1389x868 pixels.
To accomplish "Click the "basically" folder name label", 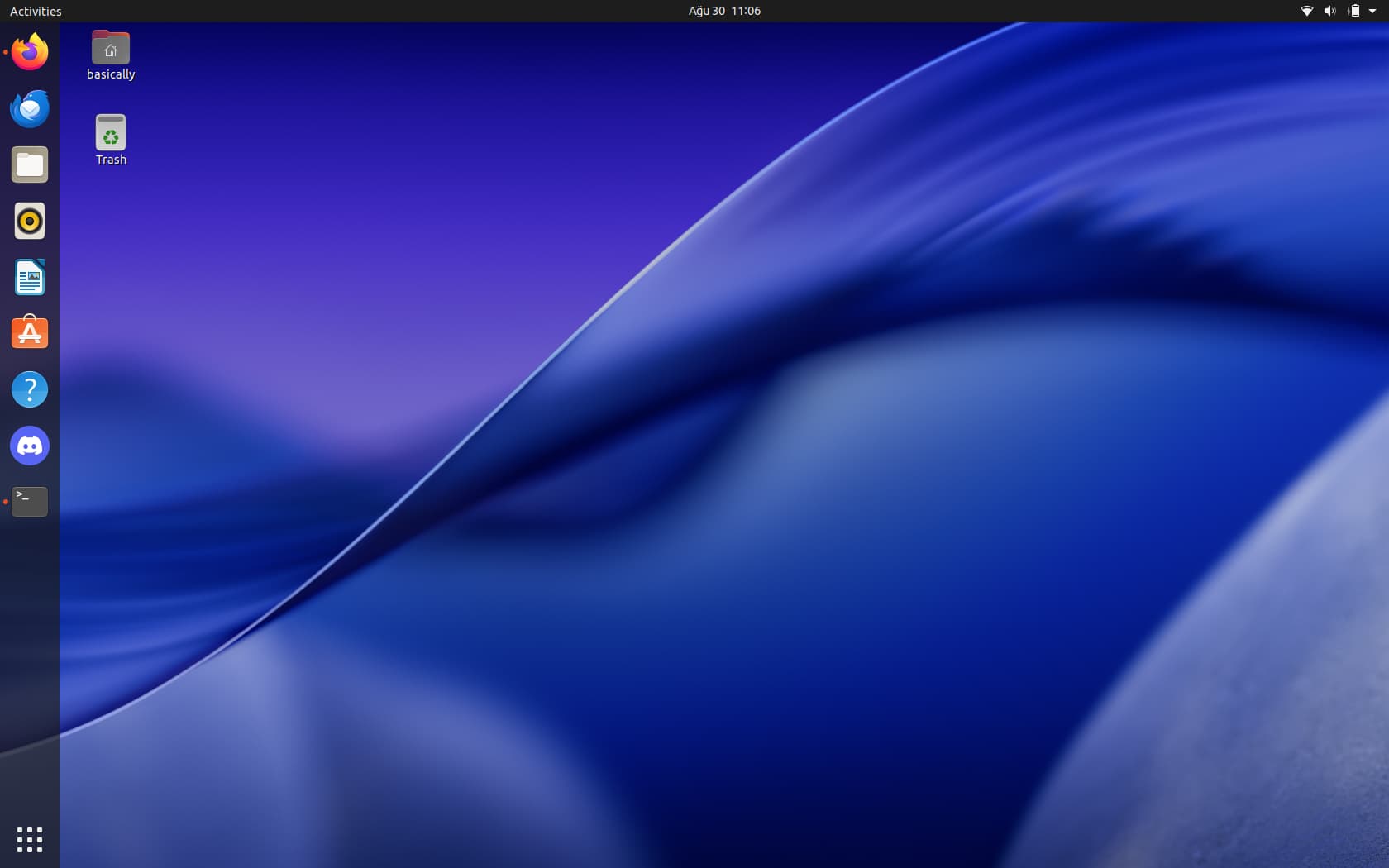I will point(111,74).
